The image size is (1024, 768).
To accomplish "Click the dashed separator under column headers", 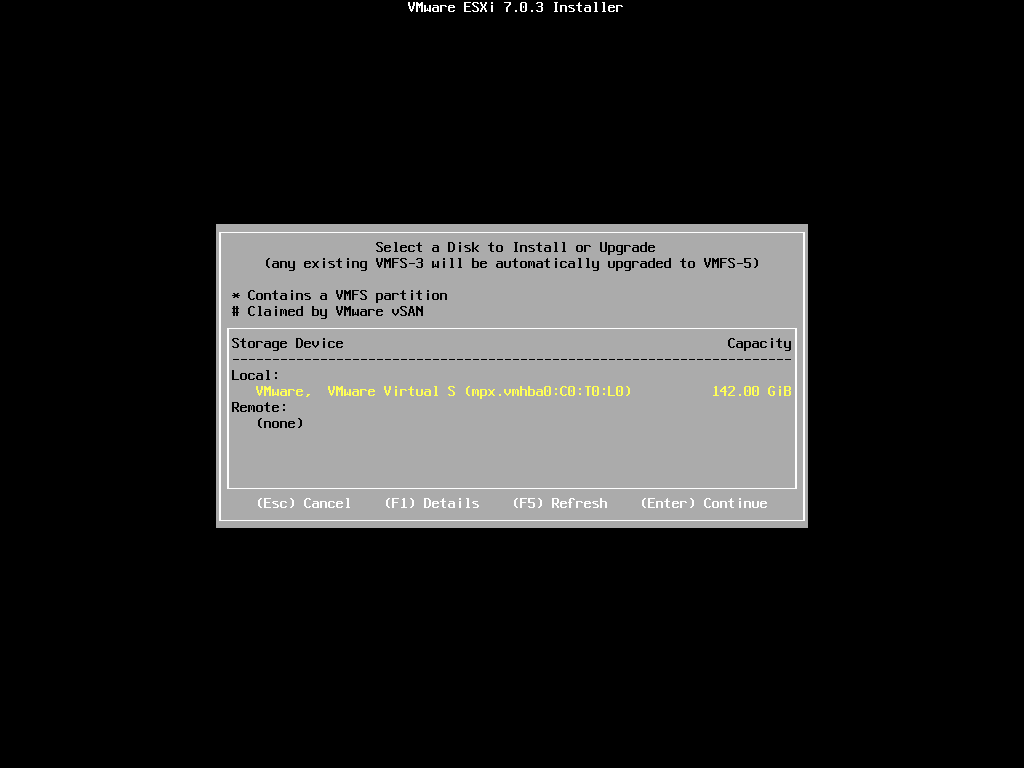I will coord(510,357).
